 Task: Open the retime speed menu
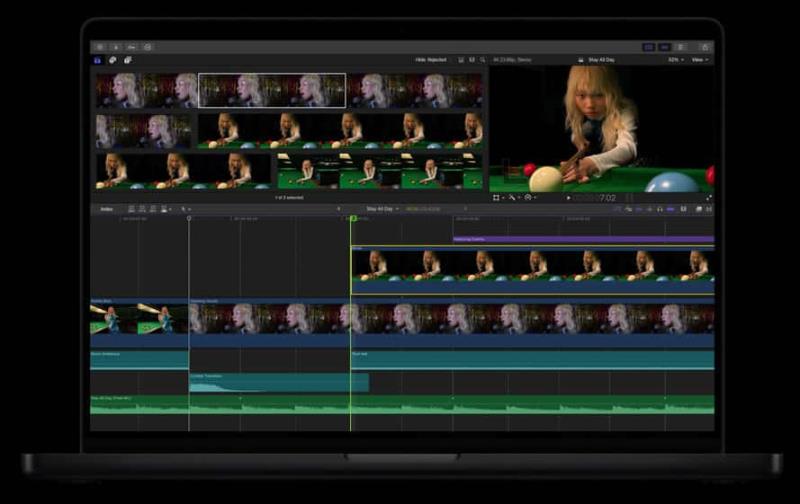tap(530, 197)
